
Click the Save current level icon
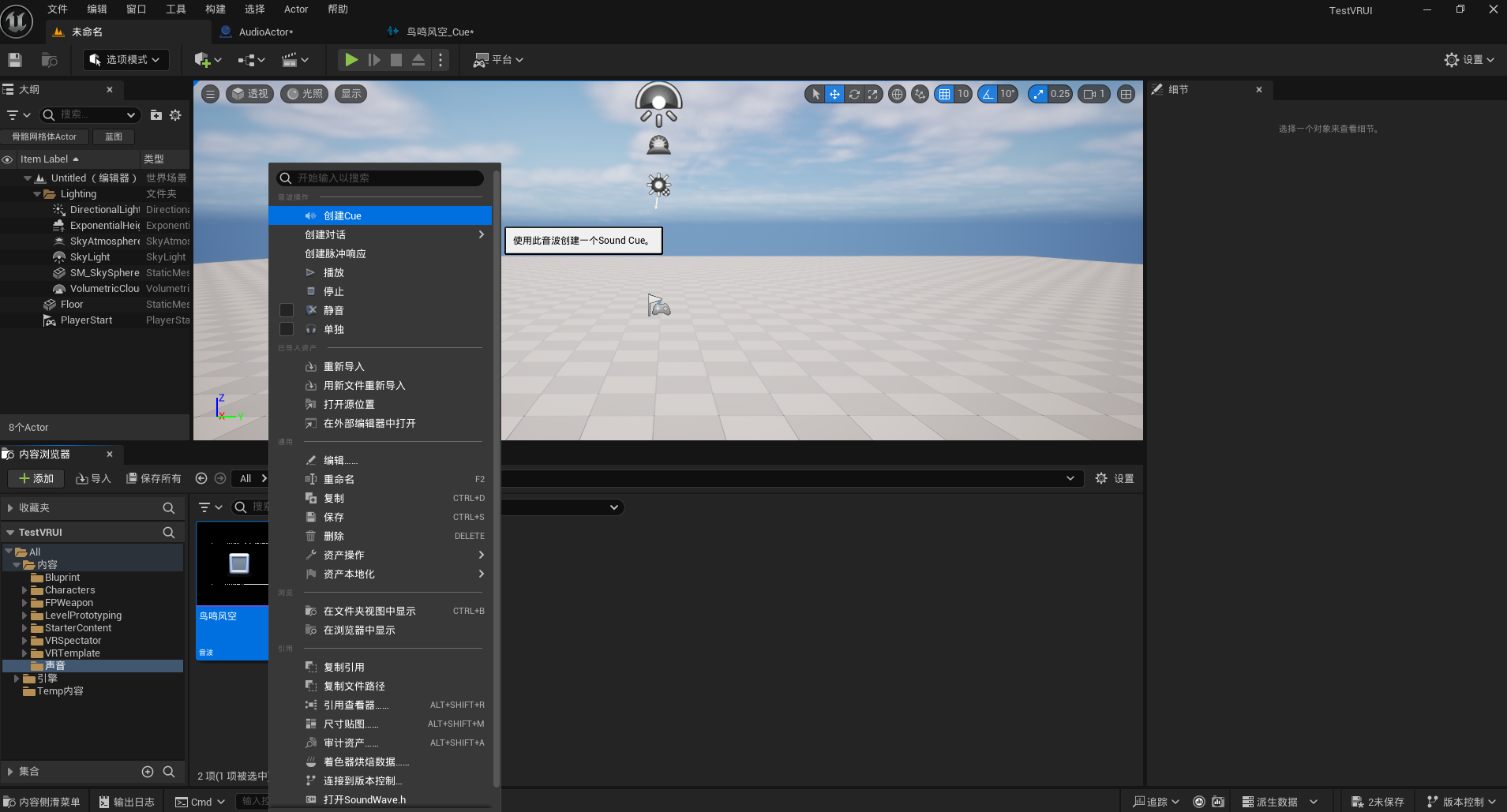tap(13, 59)
